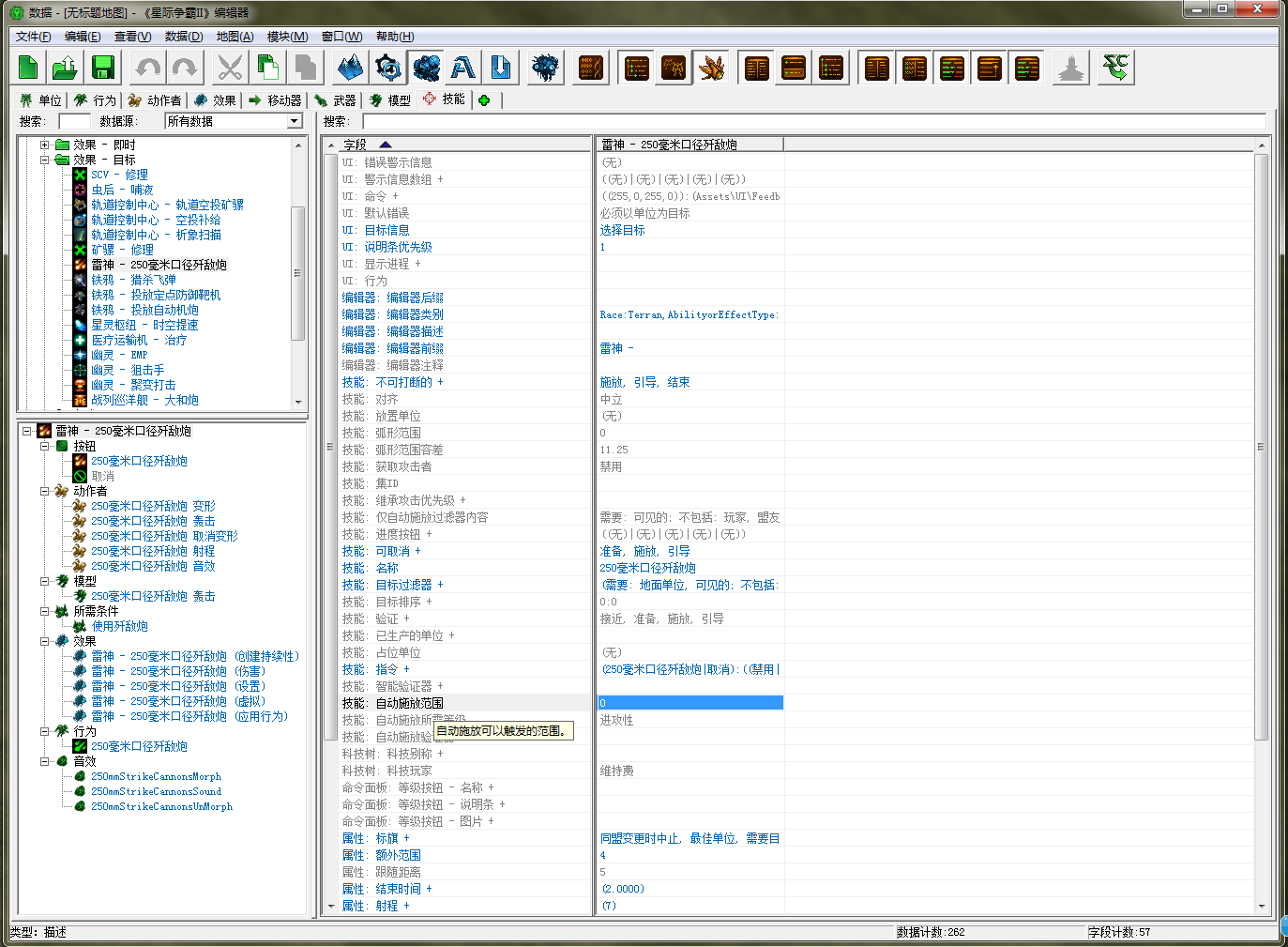Click the last orange green-lined list icon

1027,68
